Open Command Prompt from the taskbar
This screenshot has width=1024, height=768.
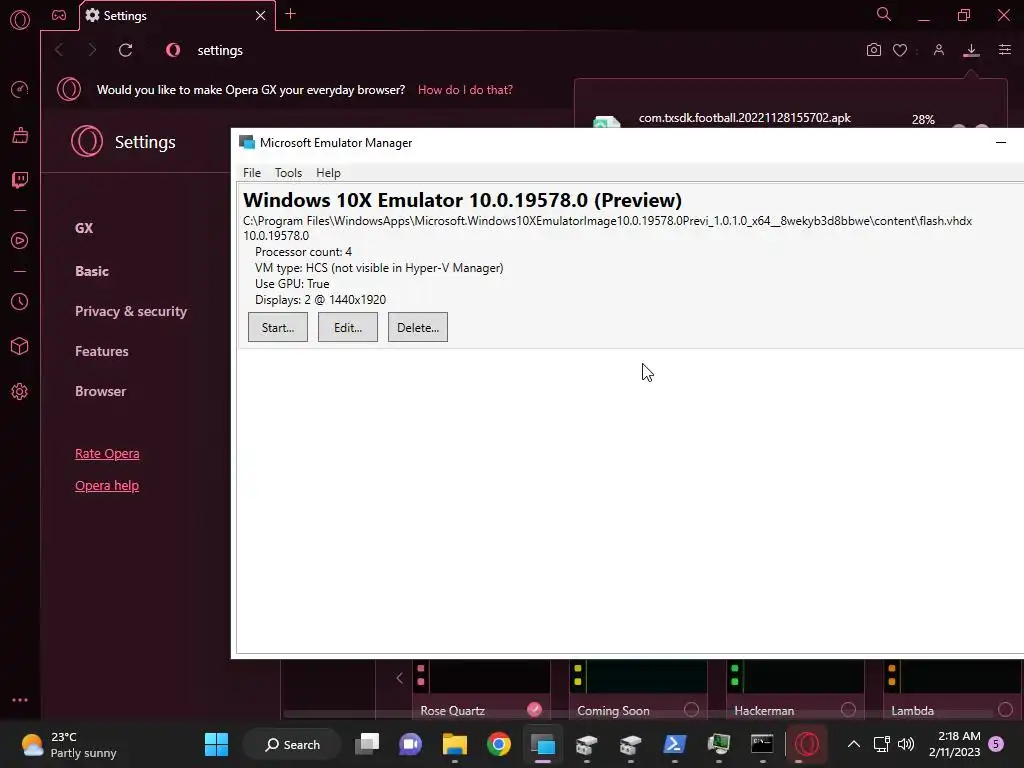click(x=762, y=744)
